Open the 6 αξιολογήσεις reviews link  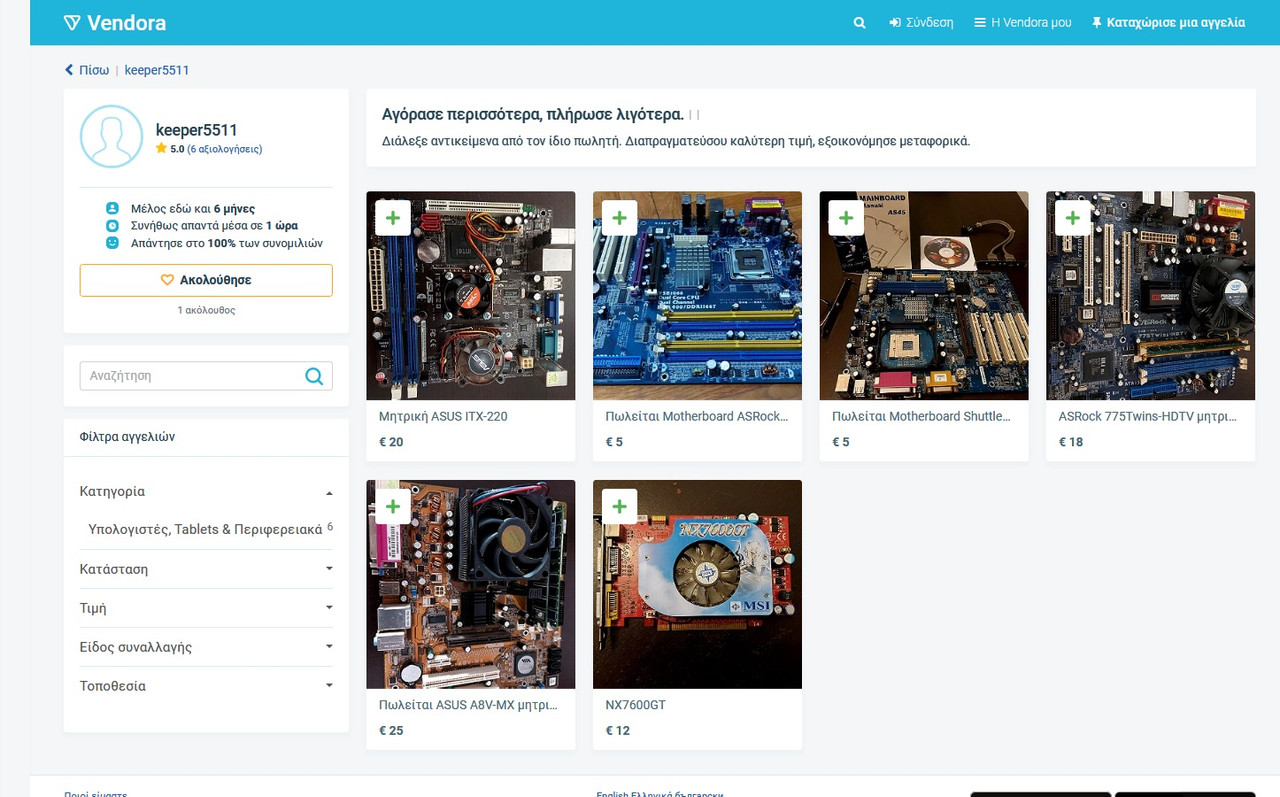(x=225, y=149)
